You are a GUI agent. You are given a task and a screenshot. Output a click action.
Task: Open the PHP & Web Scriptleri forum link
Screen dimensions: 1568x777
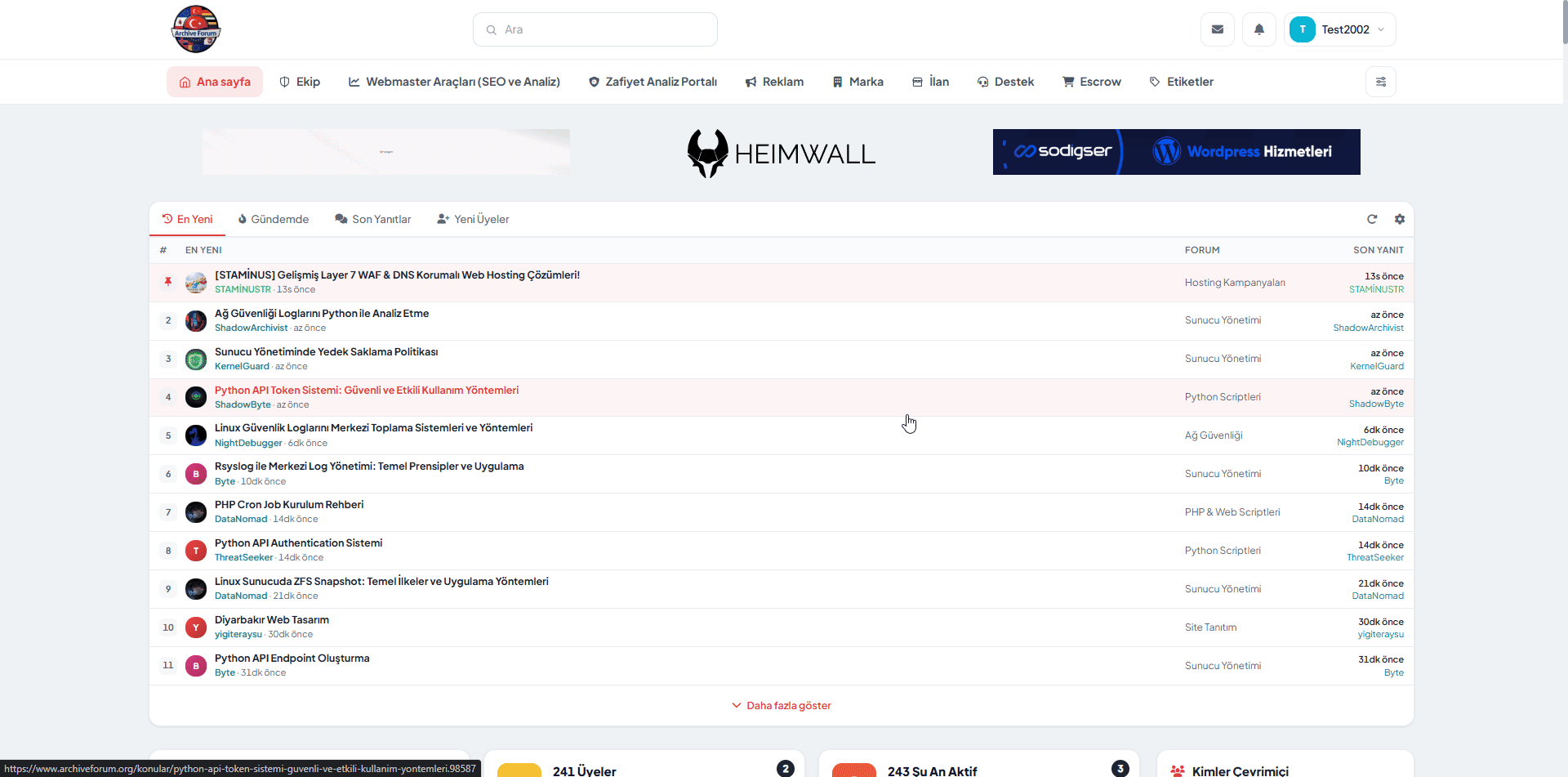1232,512
